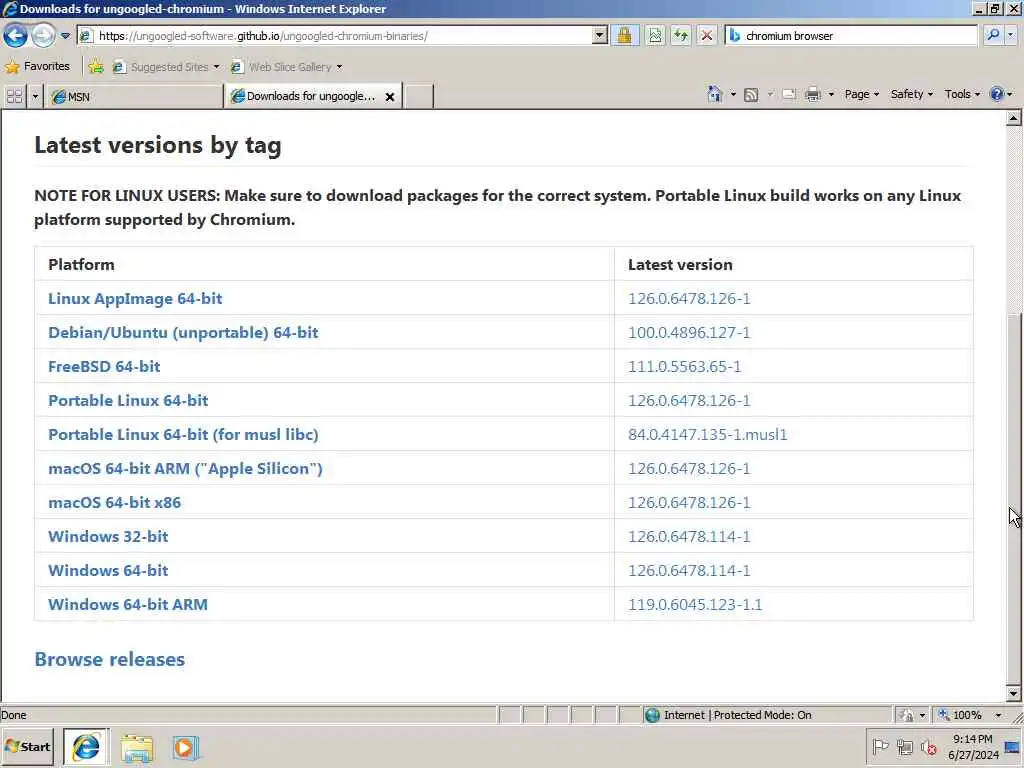The width and height of the screenshot is (1024, 768).
Task: Open macOS 64-bit ARM Apple Silicon link
Action: [185, 468]
